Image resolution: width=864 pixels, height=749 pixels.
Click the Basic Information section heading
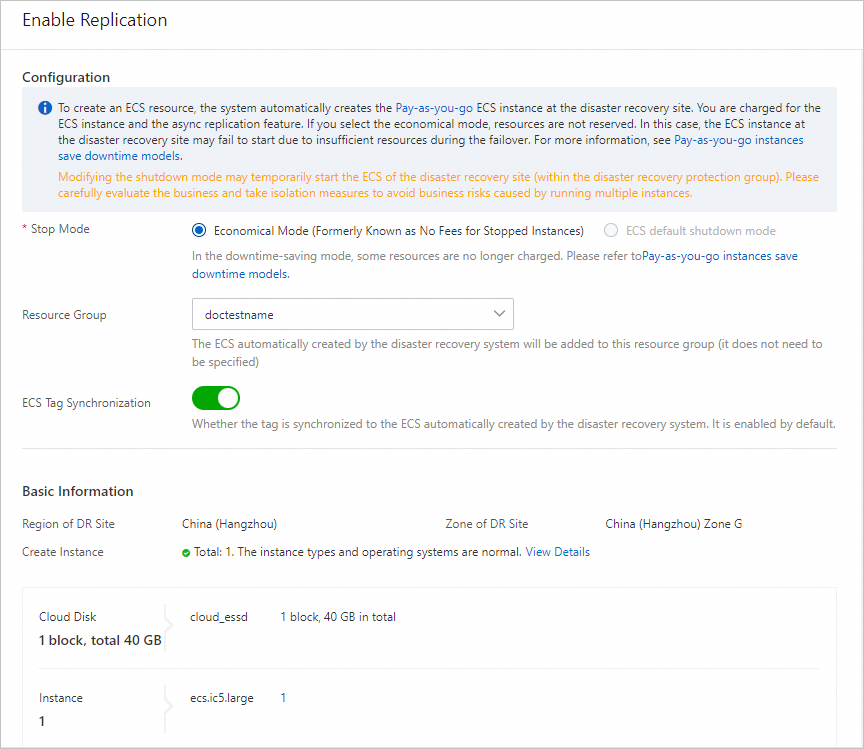coord(77,491)
